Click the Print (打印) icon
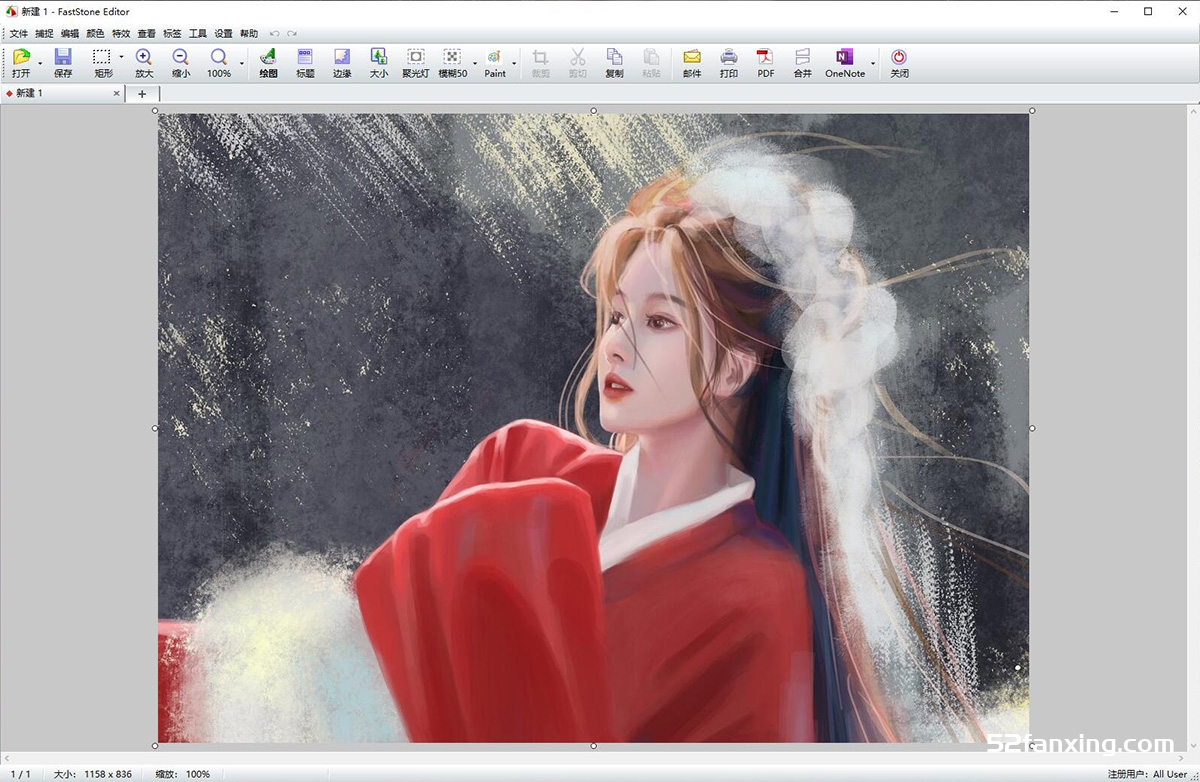Screen dimensions: 1200x782 [729, 62]
